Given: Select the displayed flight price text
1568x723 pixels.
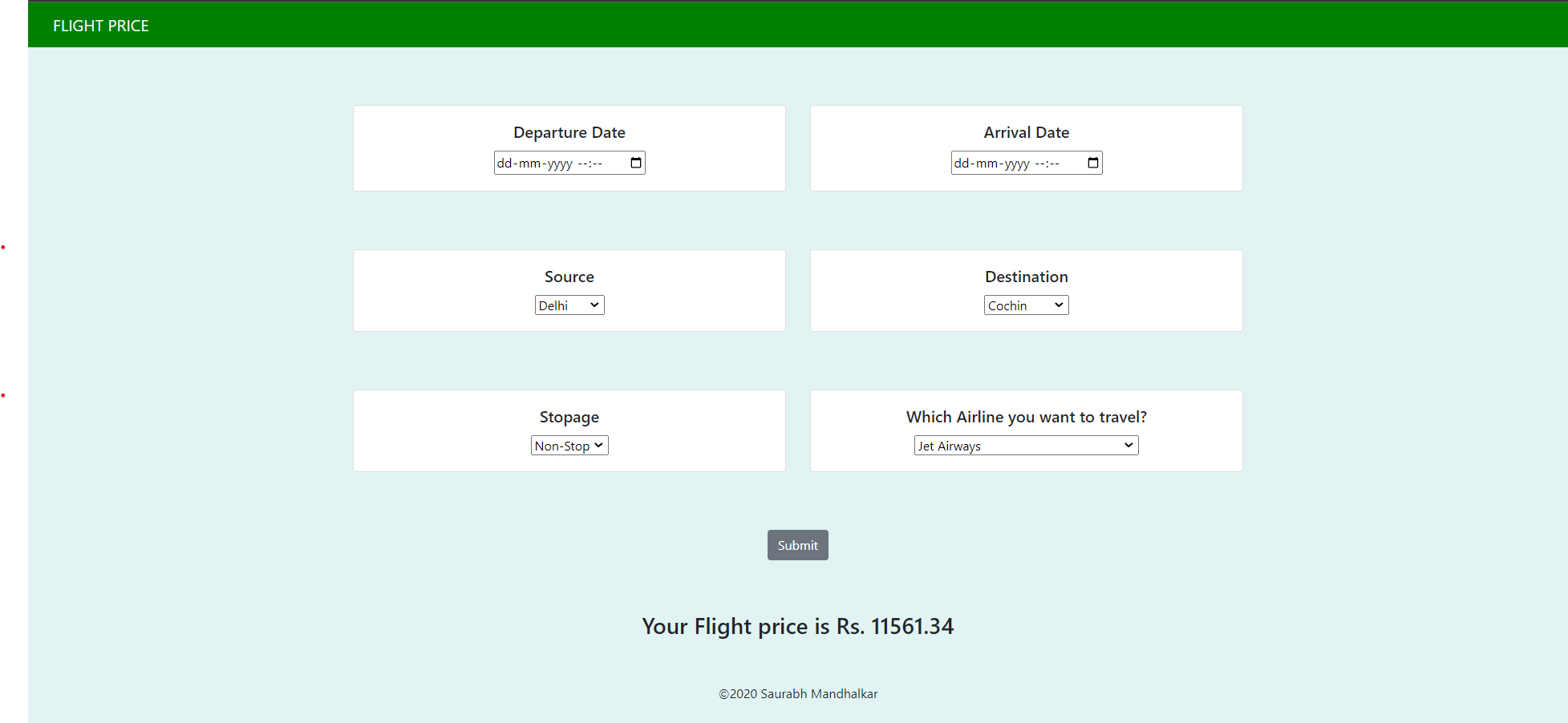Looking at the screenshot, I should coord(797,626).
